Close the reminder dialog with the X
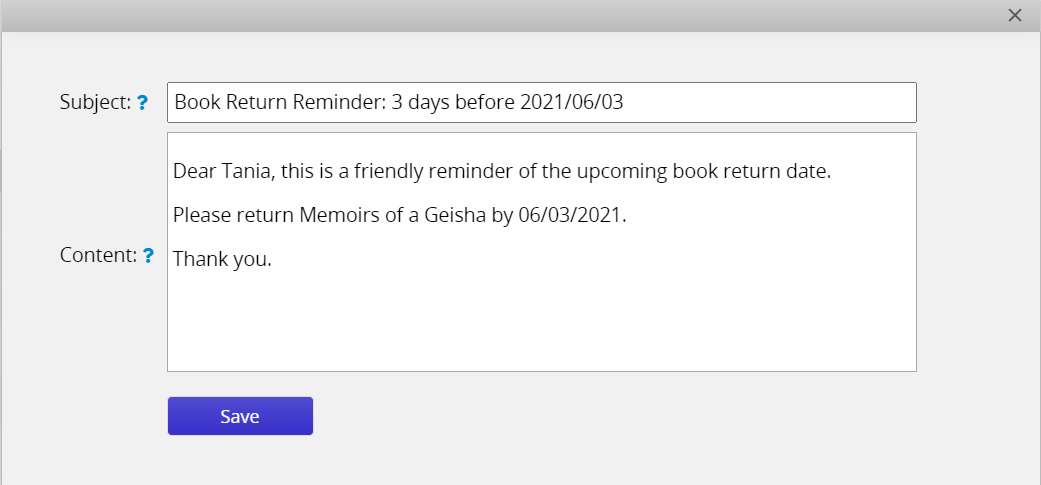Image resolution: width=1041 pixels, height=485 pixels. click(x=1014, y=15)
